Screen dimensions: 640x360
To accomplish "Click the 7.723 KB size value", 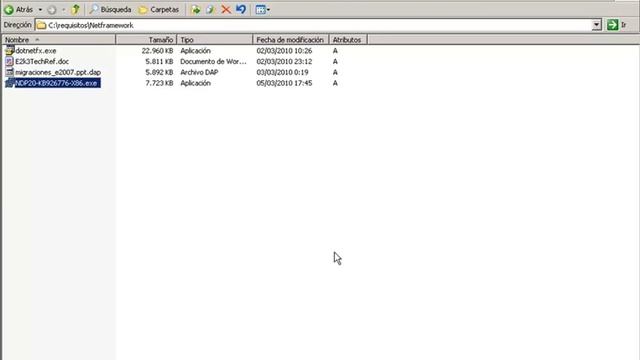I will [159, 83].
